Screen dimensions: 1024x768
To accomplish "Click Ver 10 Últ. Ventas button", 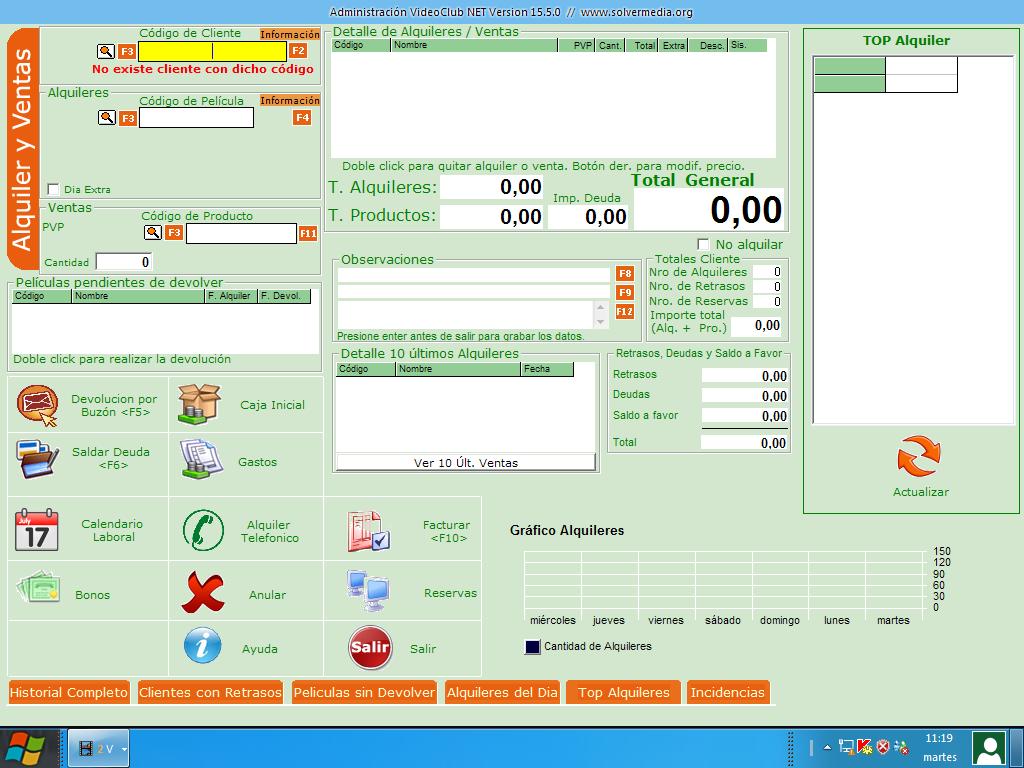I will [465, 463].
